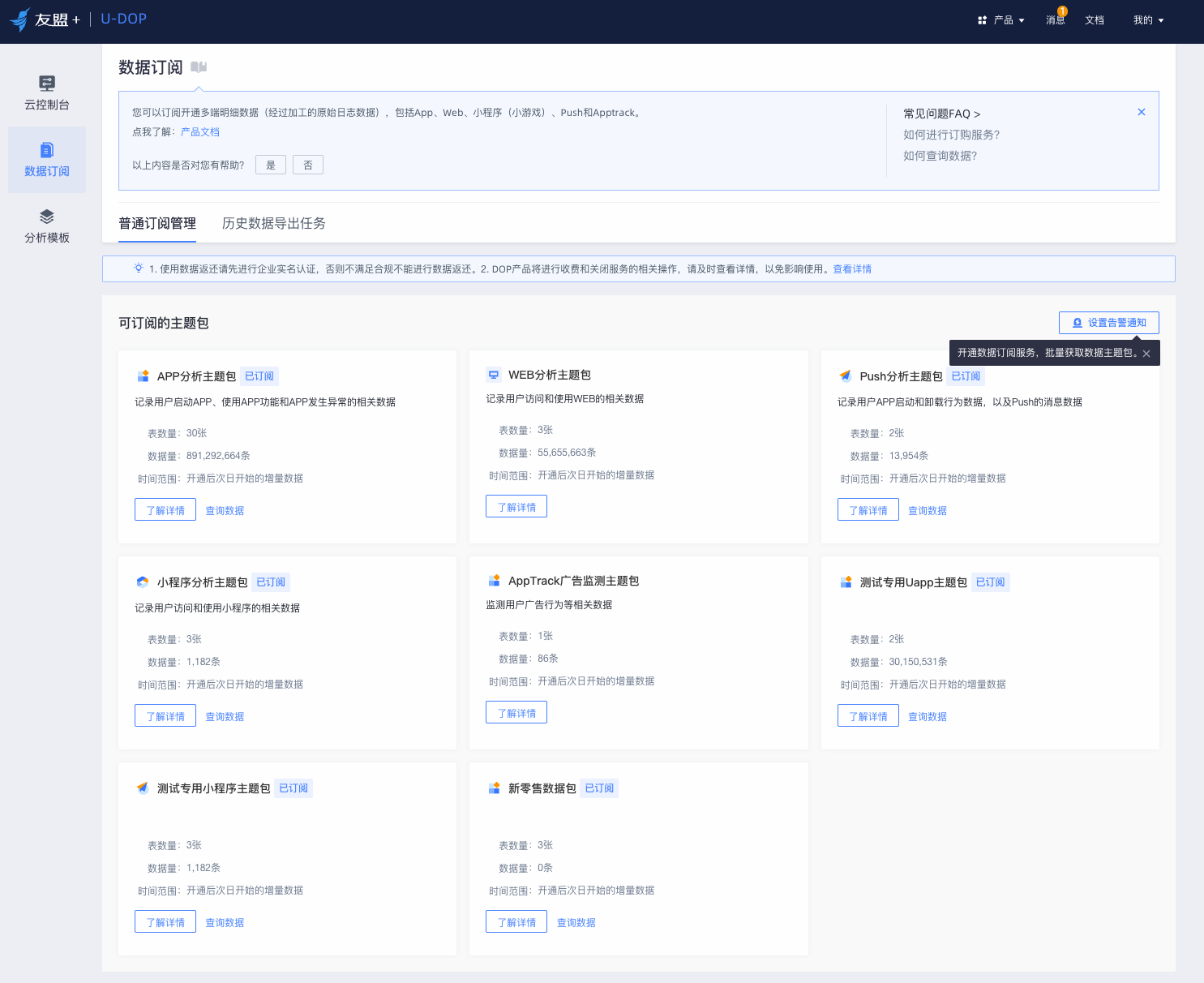
Task: Click the APP分析主题包 package icon
Action: tap(143, 376)
